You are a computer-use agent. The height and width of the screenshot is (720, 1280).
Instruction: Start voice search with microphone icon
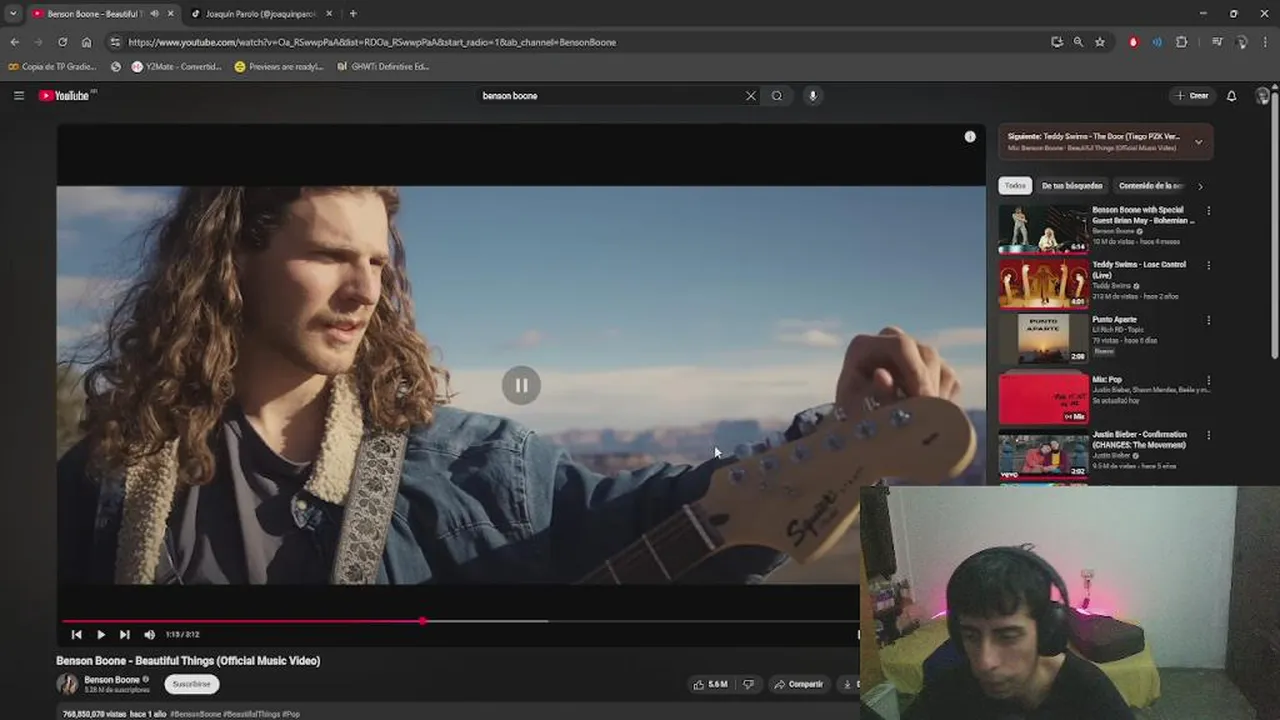click(812, 96)
